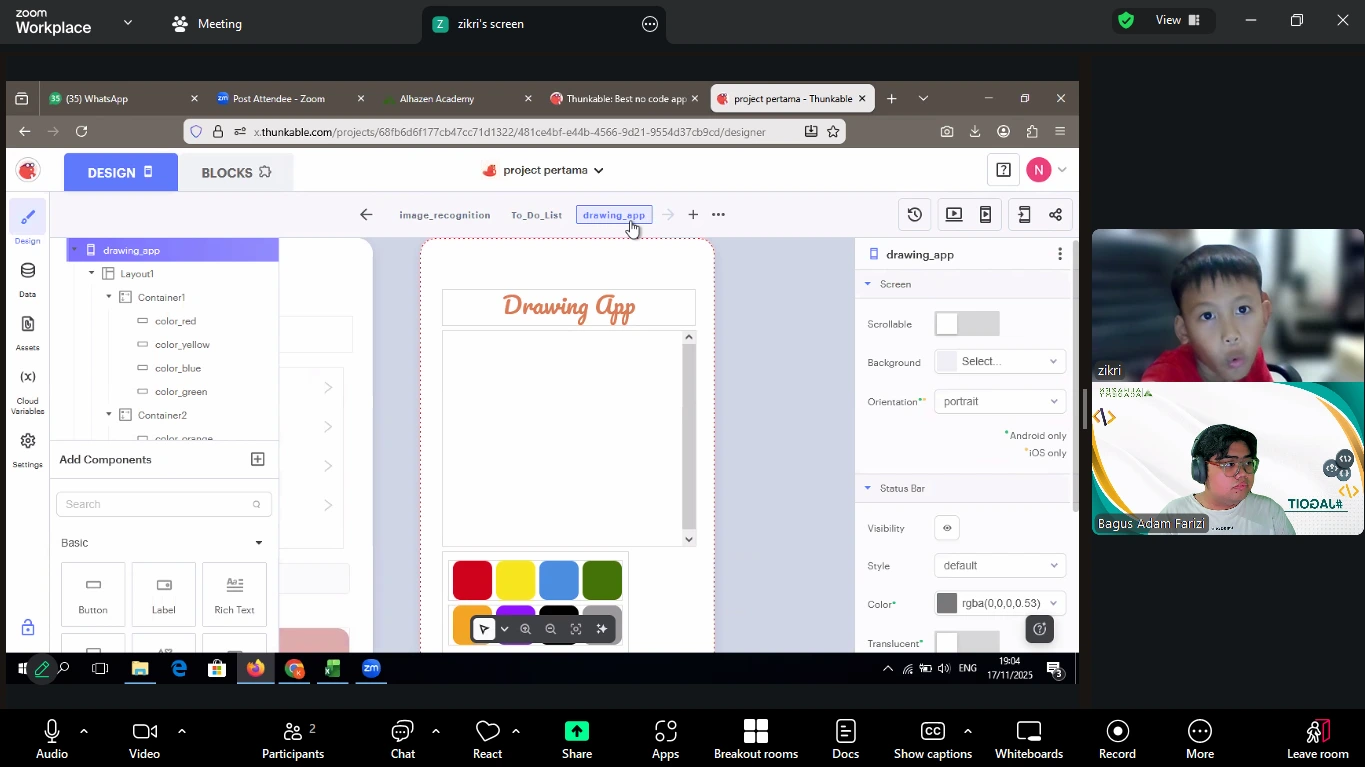This screenshot has width=1365, height=767.
Task: Click the share project icon
Action: pyautogui.click(x=1056, y=215)
